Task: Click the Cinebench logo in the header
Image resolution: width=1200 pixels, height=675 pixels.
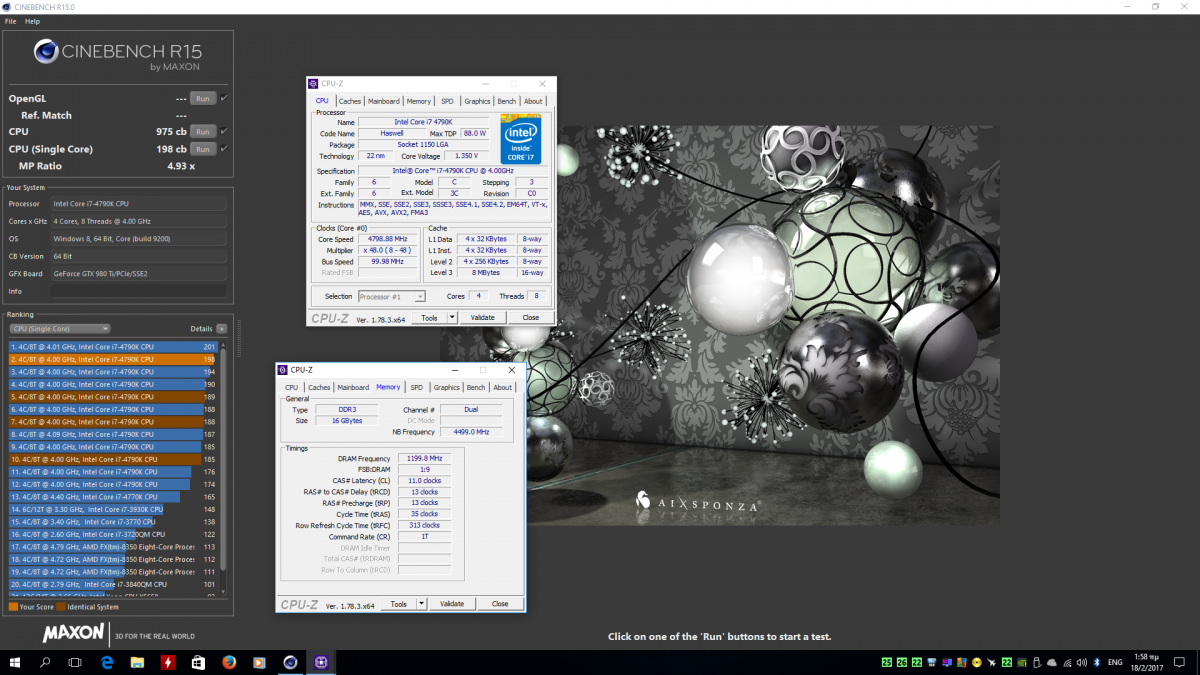Action: (45, 51)
